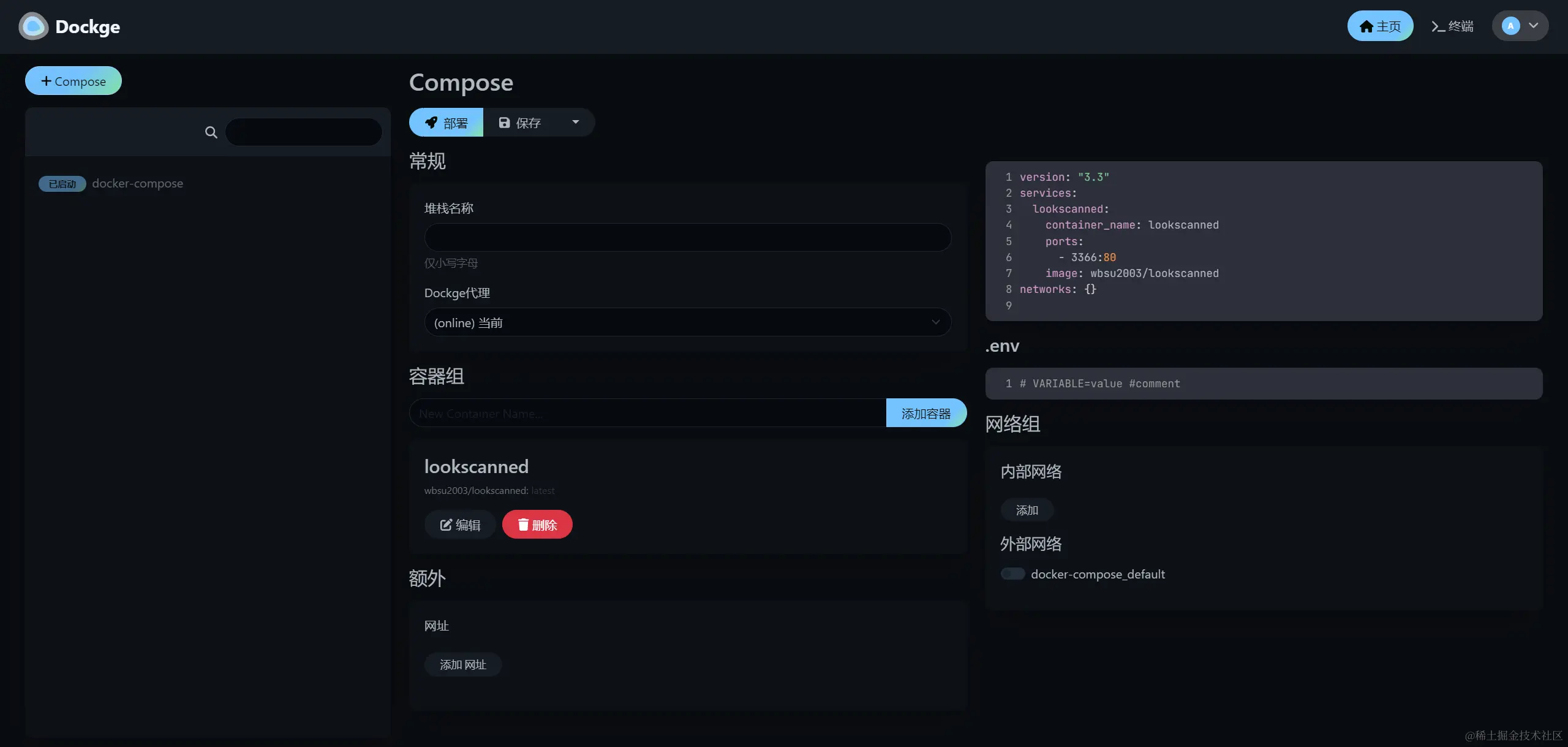This screenshot has height=747, width=1568.
Task: Click add (添加) under internal network (内部网络)
Action: tap(1027, 510)
